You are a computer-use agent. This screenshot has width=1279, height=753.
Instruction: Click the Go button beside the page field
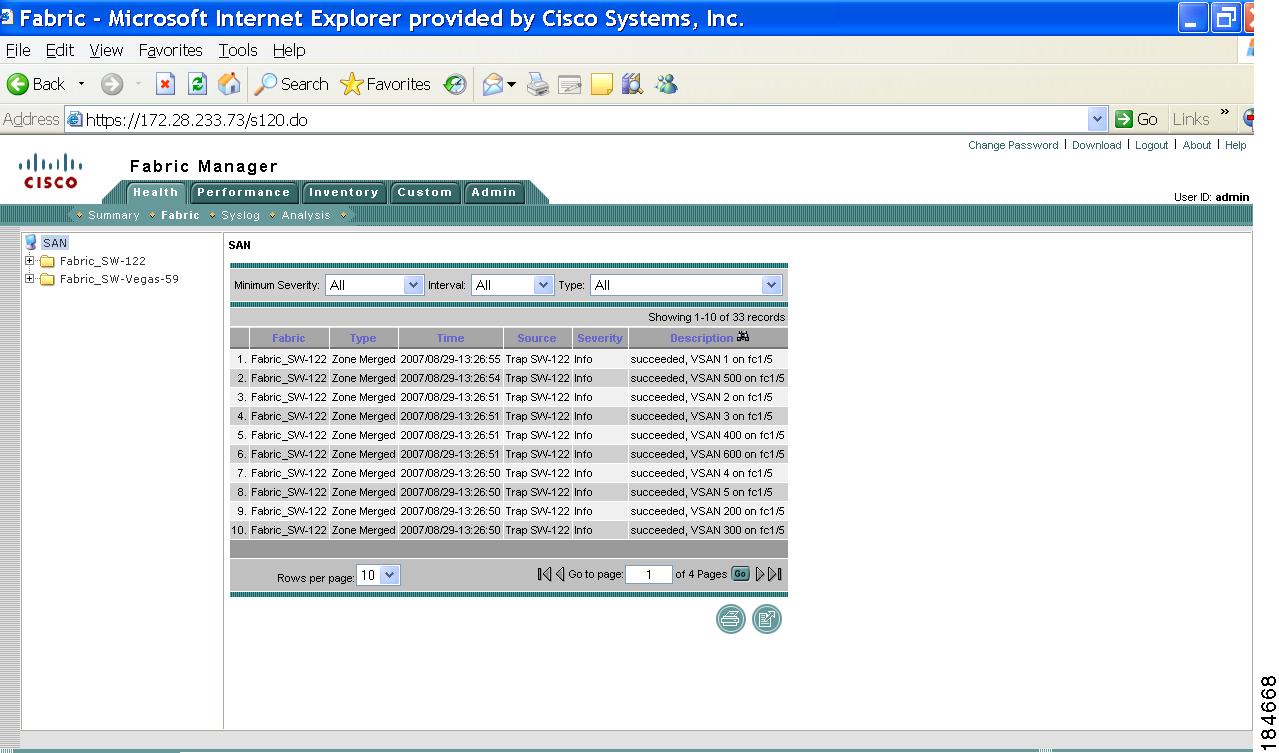point(740,574)
